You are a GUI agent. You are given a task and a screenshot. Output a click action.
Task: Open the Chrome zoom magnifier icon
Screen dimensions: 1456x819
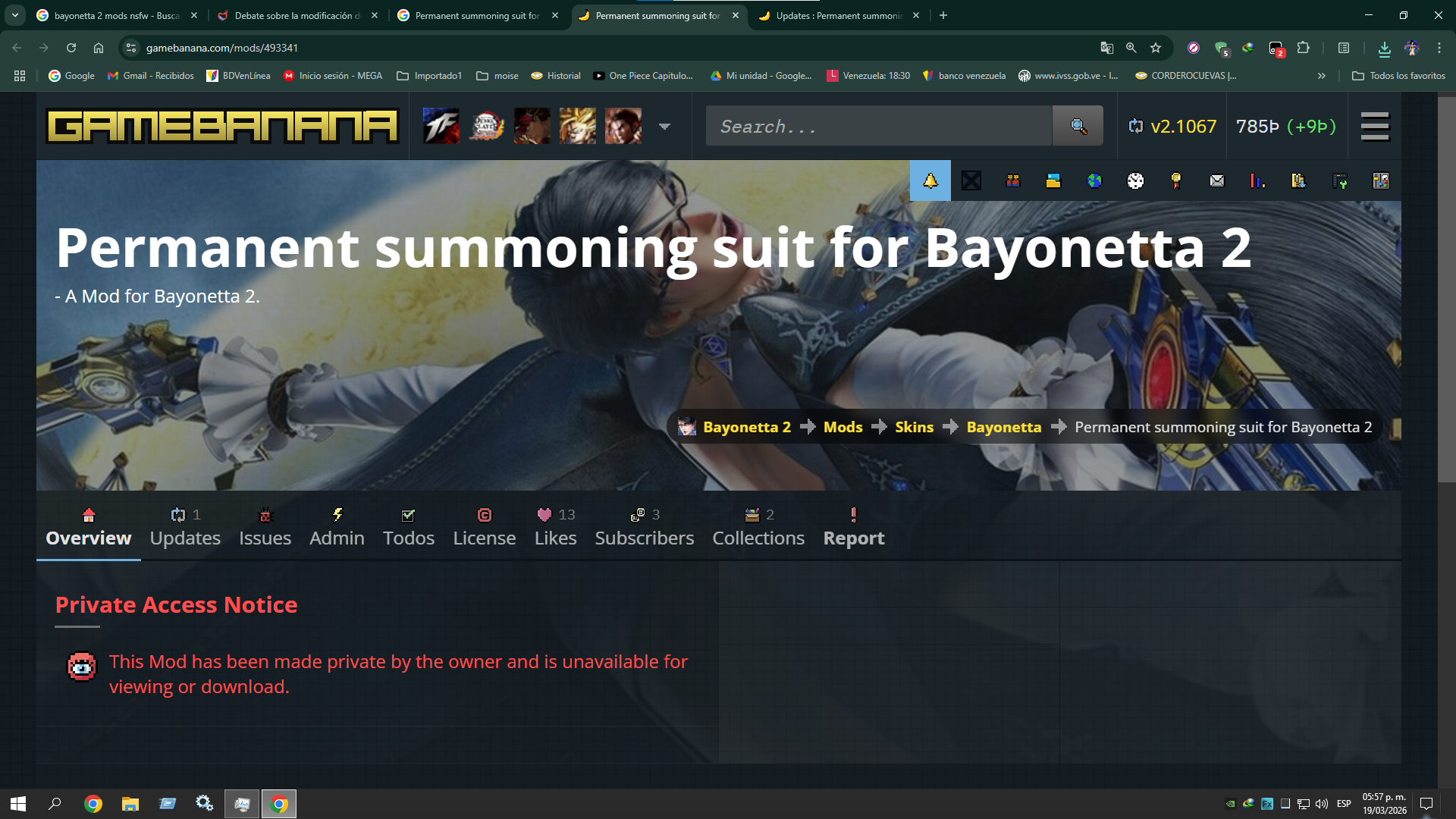point(1131,48)
